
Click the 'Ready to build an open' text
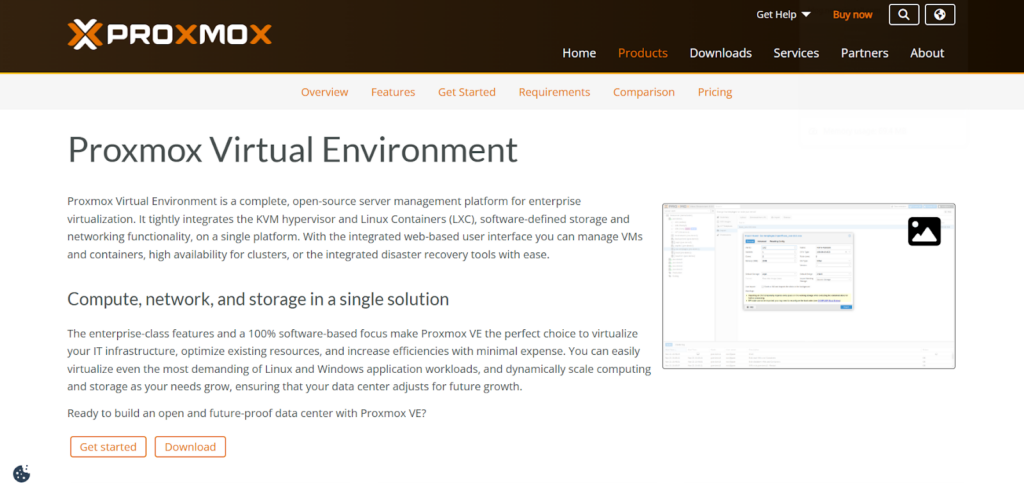247,413
